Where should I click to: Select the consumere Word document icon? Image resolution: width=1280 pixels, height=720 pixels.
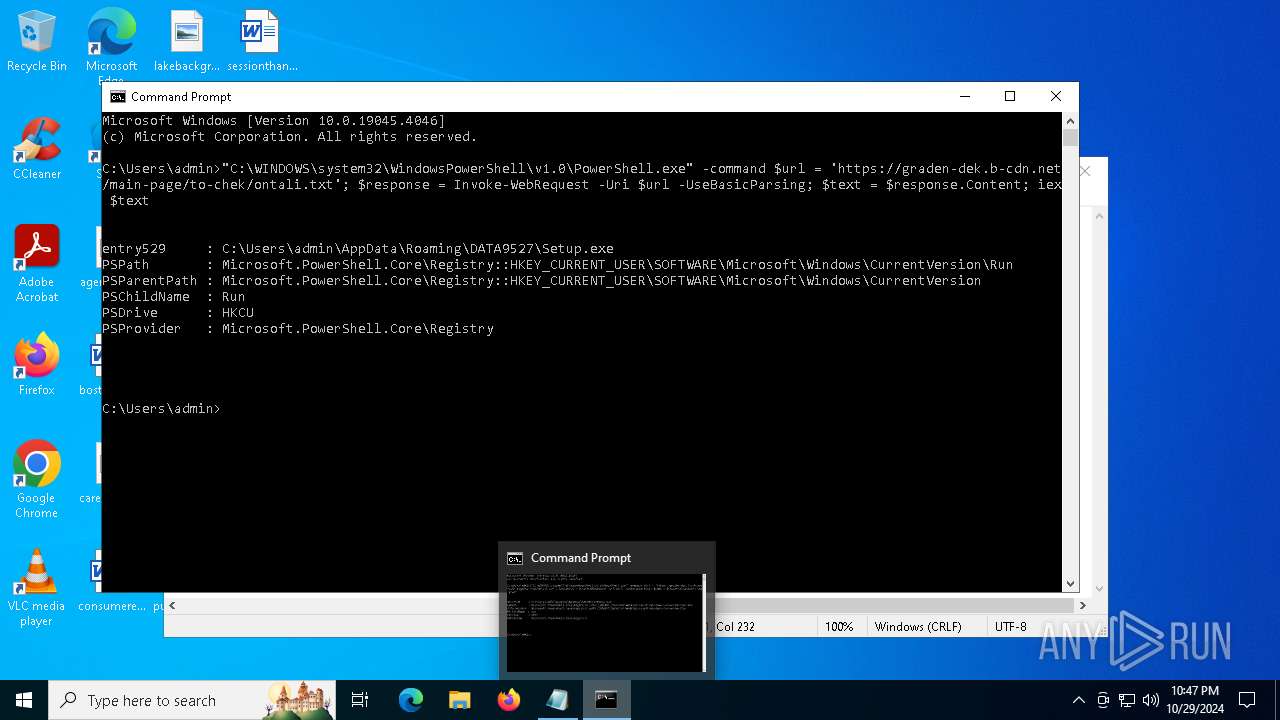coord(111,582)
